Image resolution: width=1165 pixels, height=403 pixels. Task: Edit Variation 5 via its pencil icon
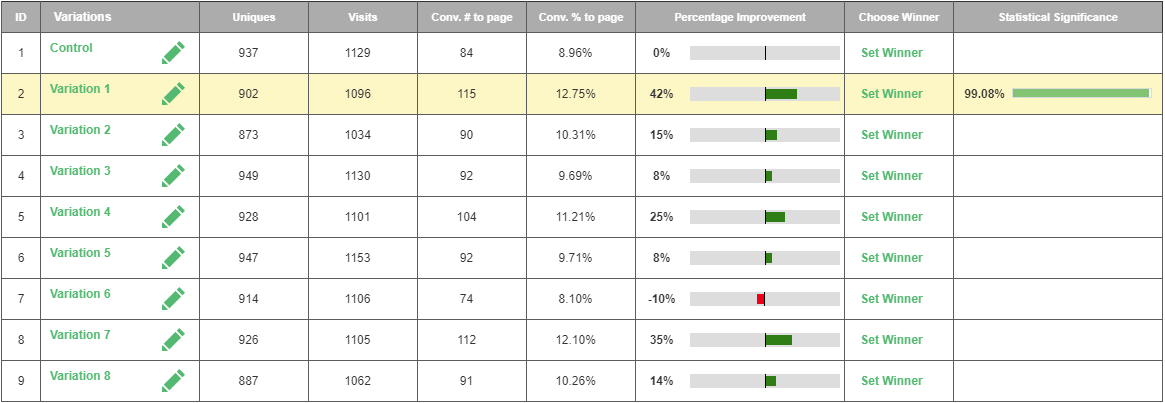(173, 258)
